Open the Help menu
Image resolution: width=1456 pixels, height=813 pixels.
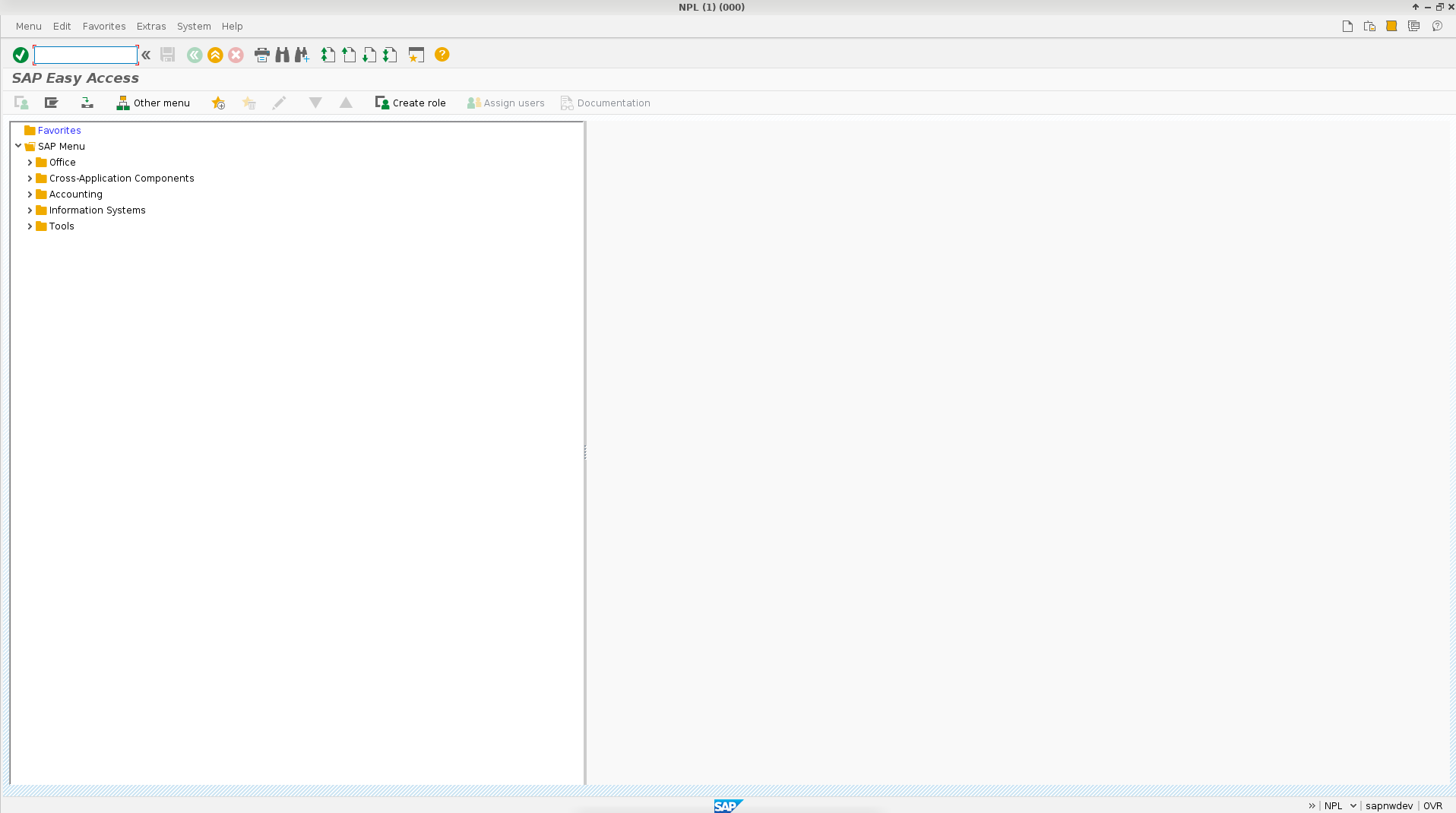[x=232, y=26]
